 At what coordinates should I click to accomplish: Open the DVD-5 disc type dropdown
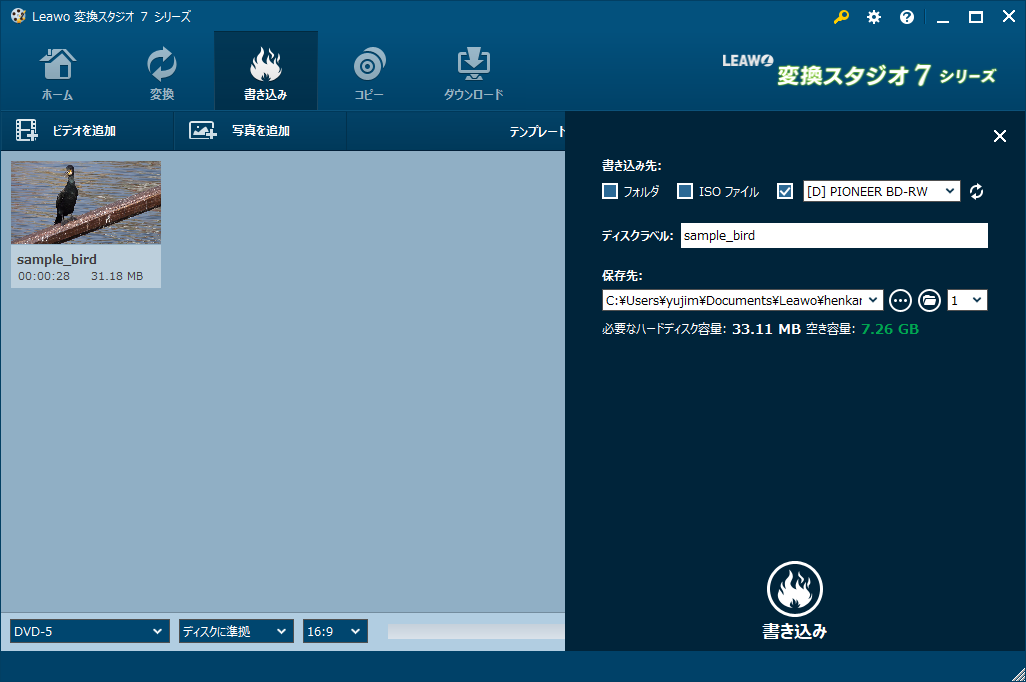click(x=89, y=631)
